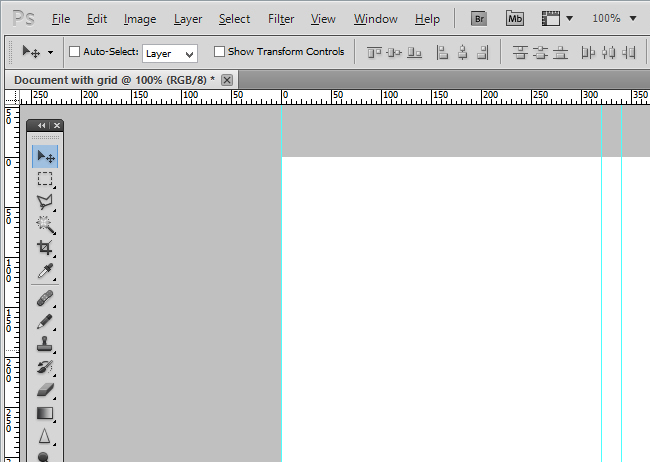Open the Layer menu
Image resolution: width=650 pixels, height=462 pixels.
[188, 19]
